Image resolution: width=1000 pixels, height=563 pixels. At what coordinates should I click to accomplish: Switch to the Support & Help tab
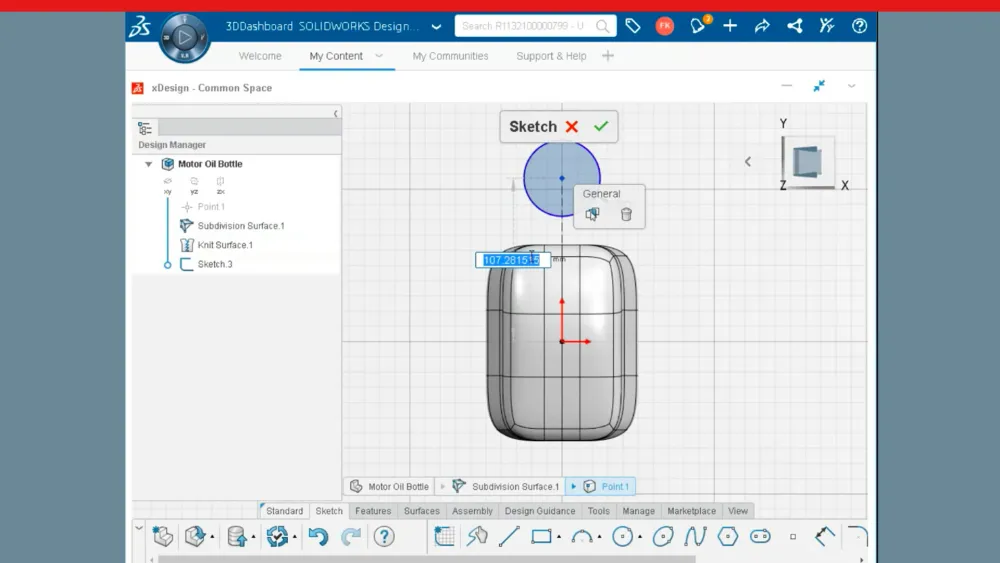551,56
